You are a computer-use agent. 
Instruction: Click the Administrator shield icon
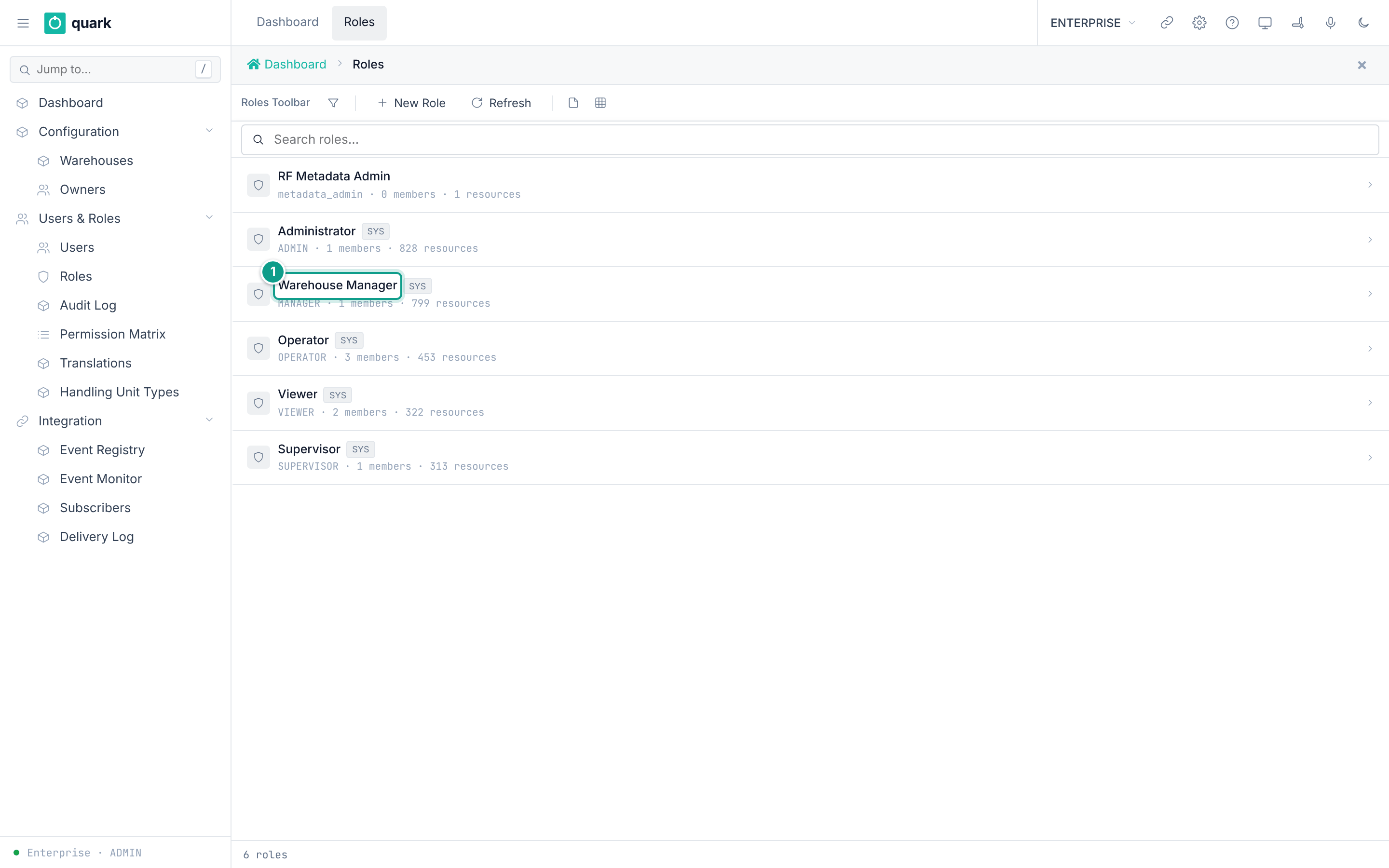pyautogui.click(x=259, y=239)
